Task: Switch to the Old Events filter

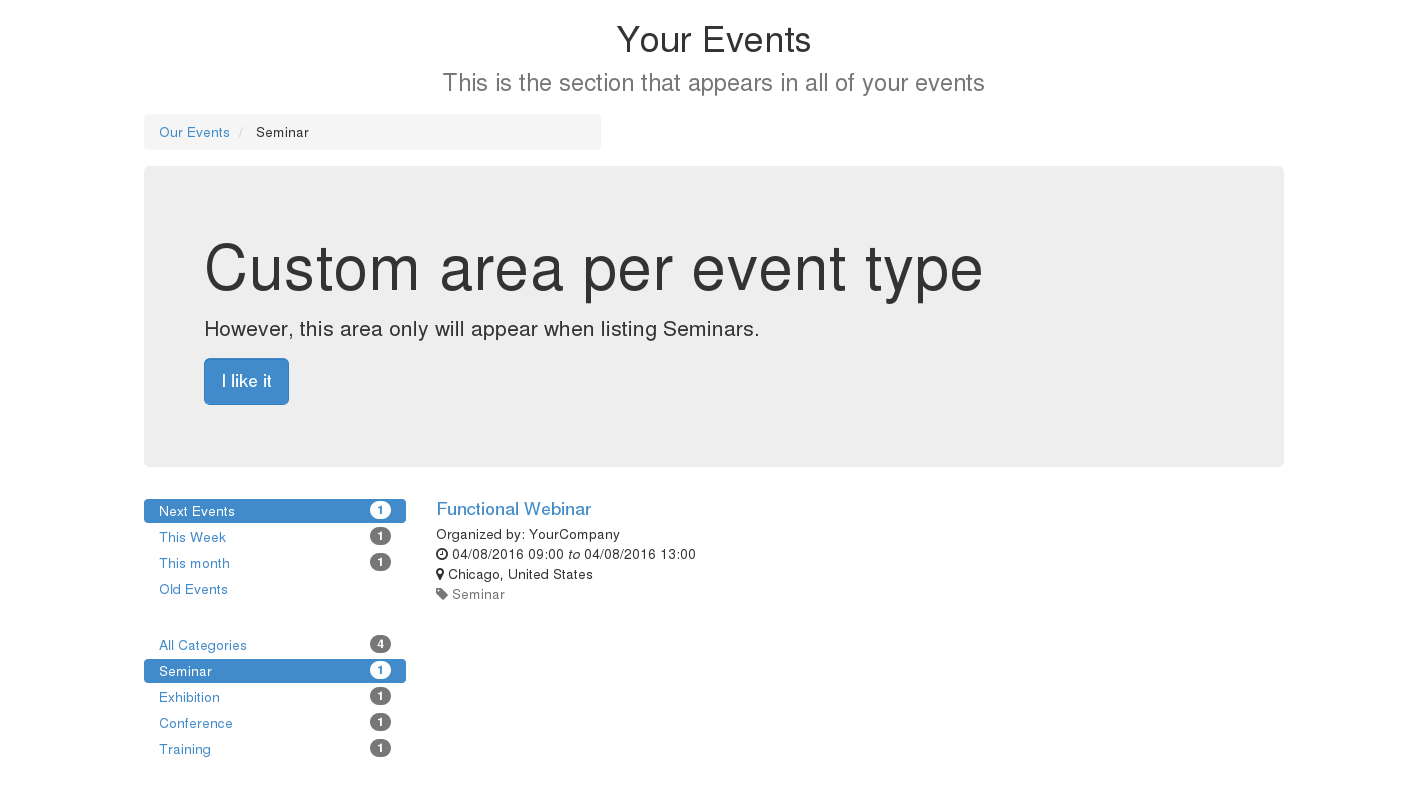Action: click(193, 589)
